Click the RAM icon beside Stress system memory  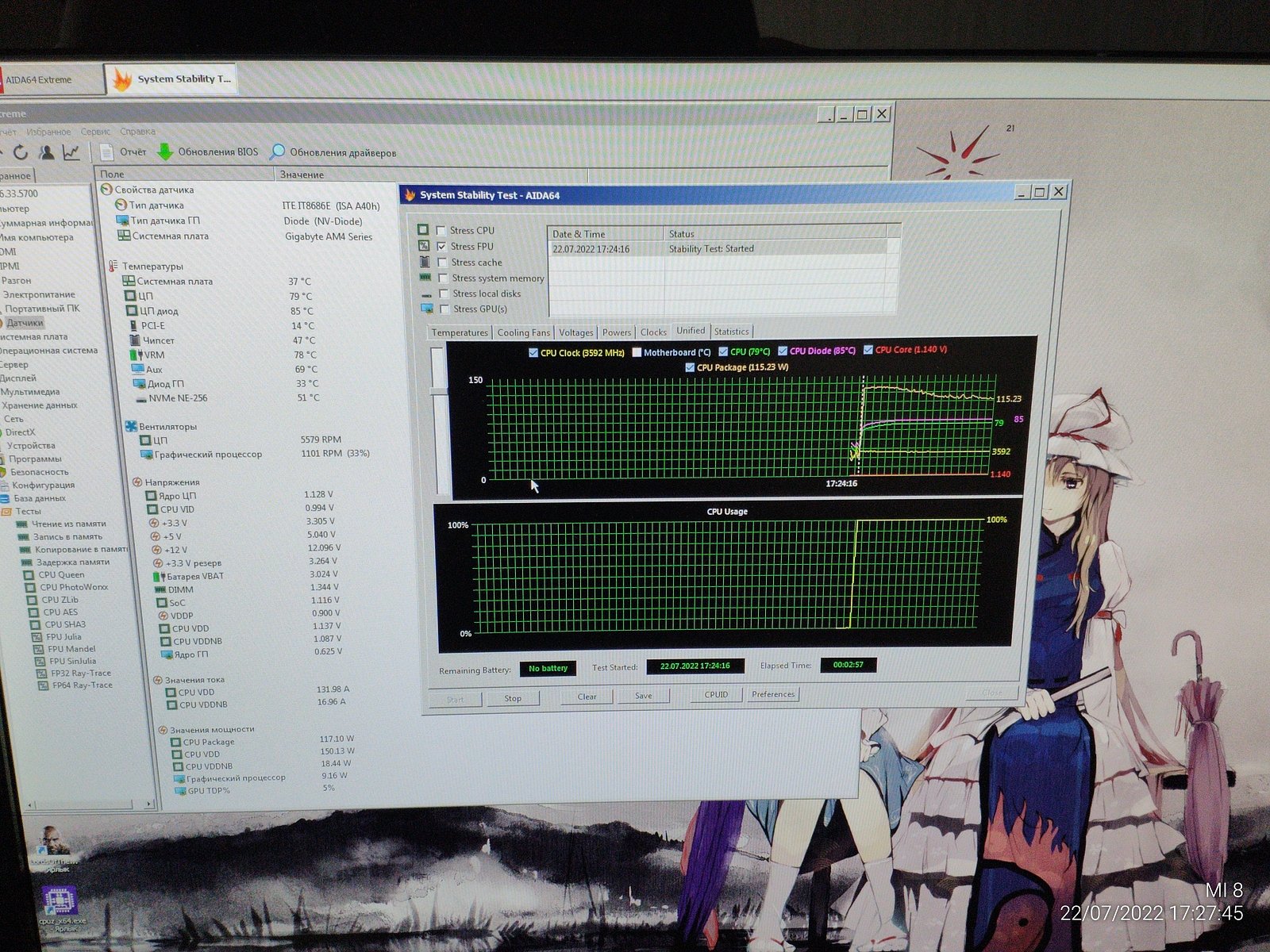[425, 278]
